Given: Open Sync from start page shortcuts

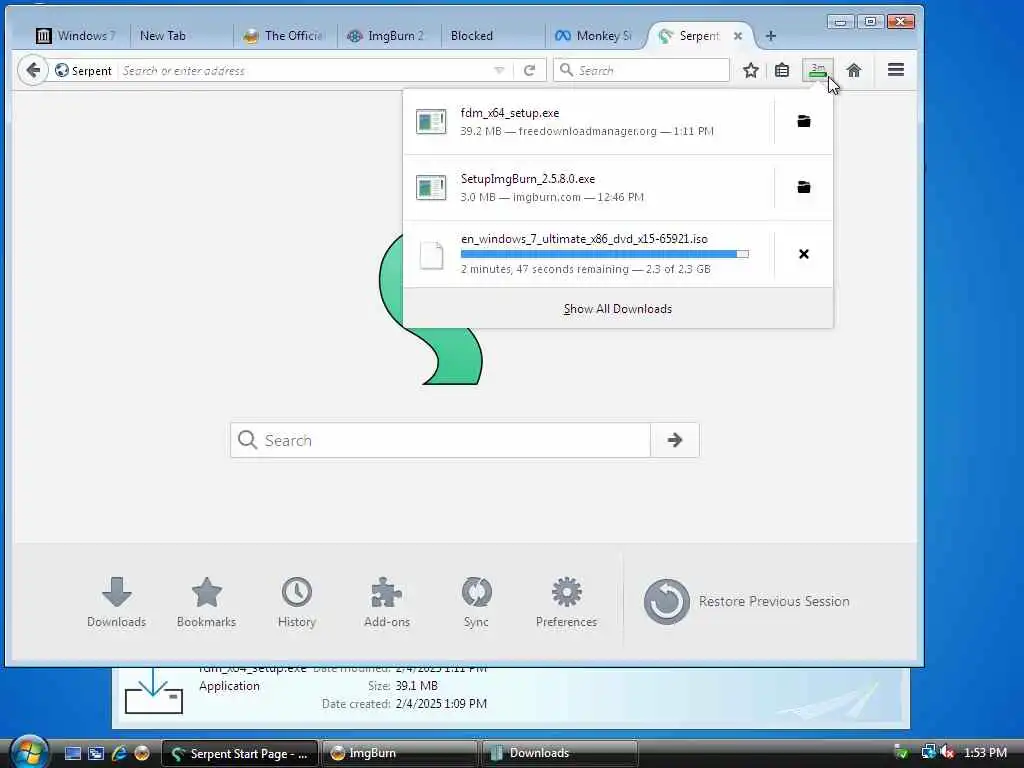Looking at the screenshot, I should [476, 602].
